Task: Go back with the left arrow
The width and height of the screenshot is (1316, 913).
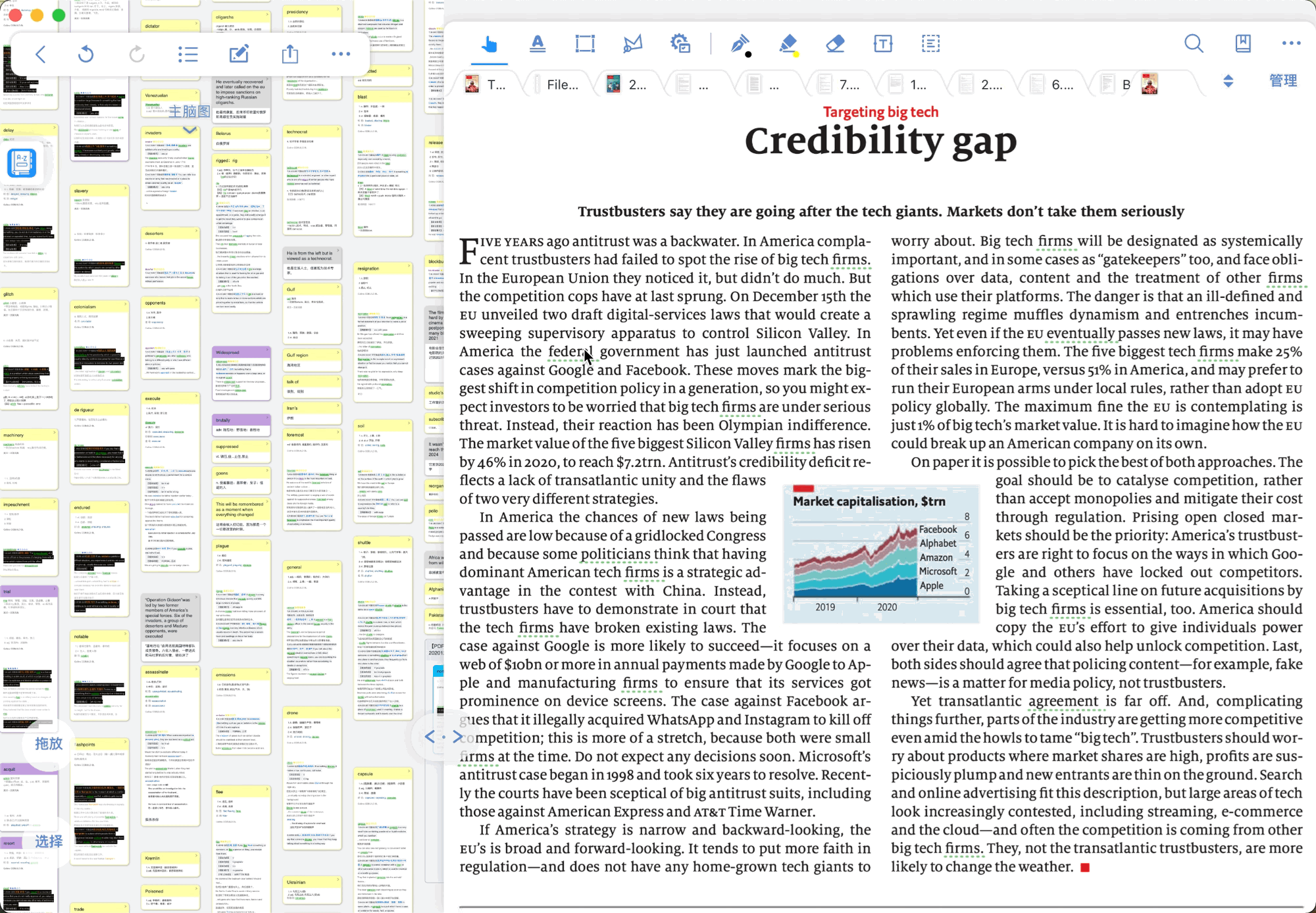Action: pos(41,54)
